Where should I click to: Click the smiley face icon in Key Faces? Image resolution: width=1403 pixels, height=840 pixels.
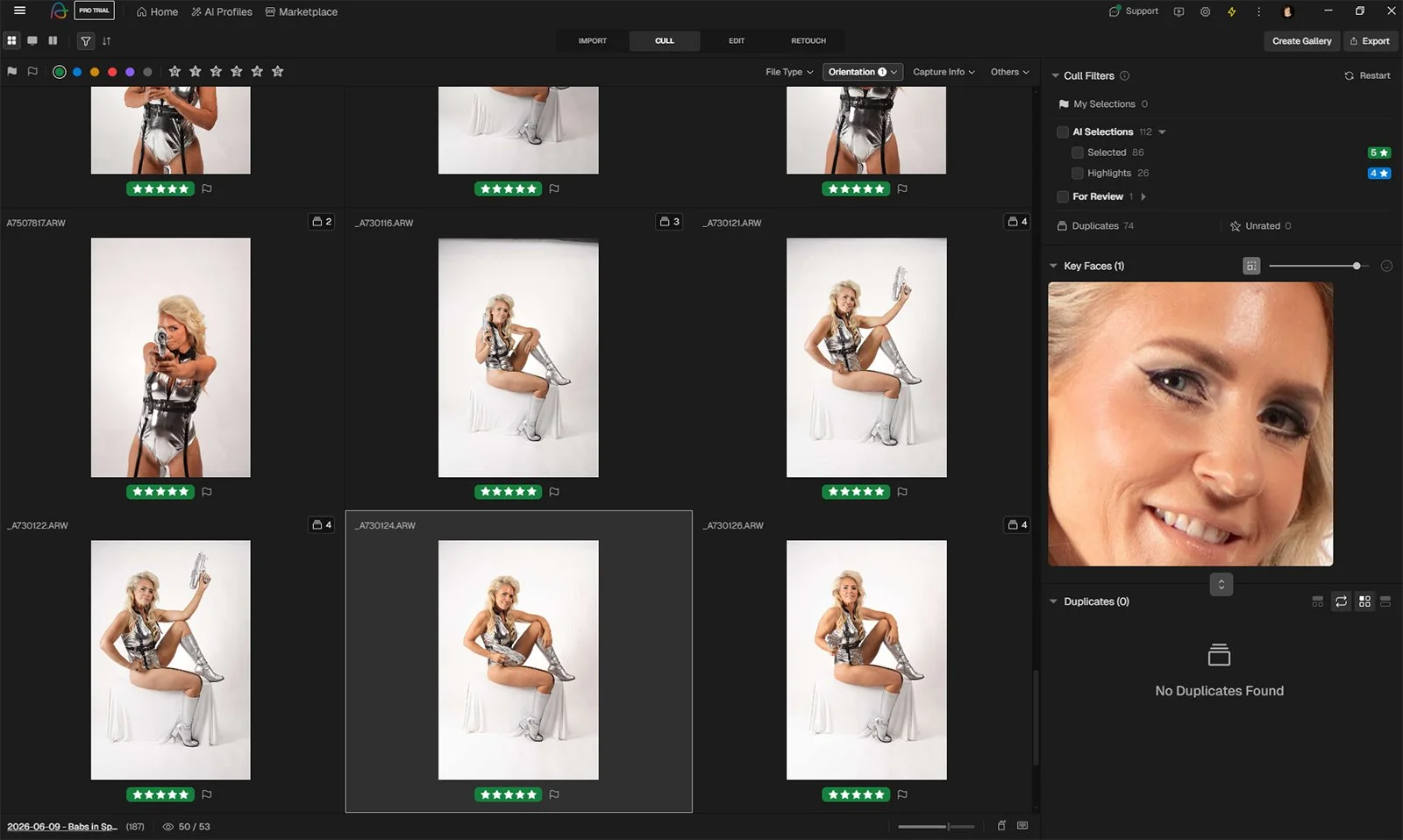1386,266
